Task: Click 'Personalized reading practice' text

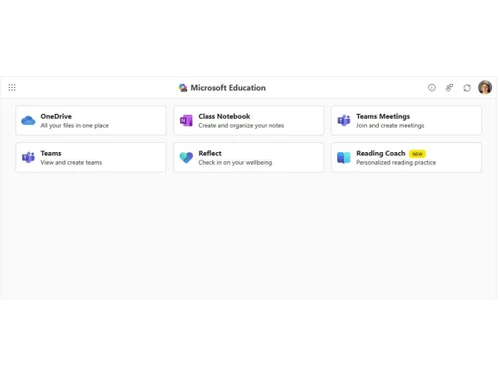Action: point(396,163)
